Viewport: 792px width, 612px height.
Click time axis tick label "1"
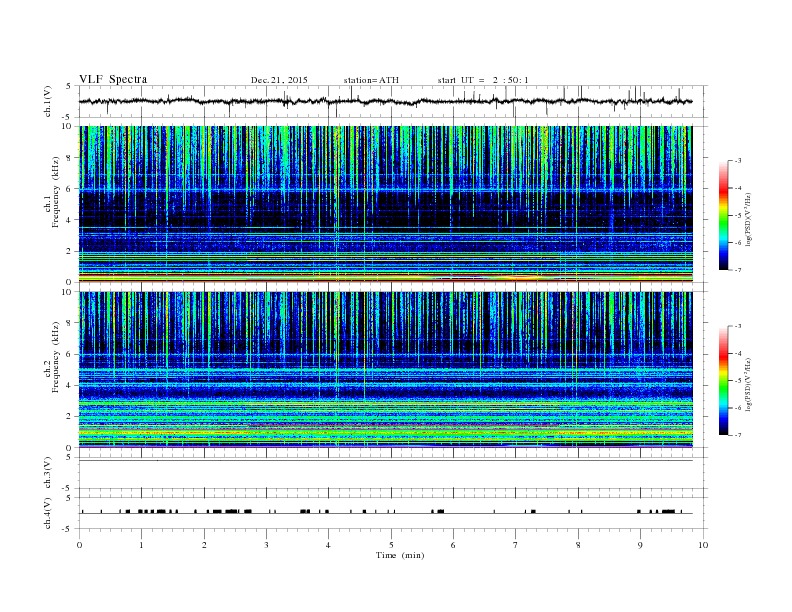tap(141, 545)
